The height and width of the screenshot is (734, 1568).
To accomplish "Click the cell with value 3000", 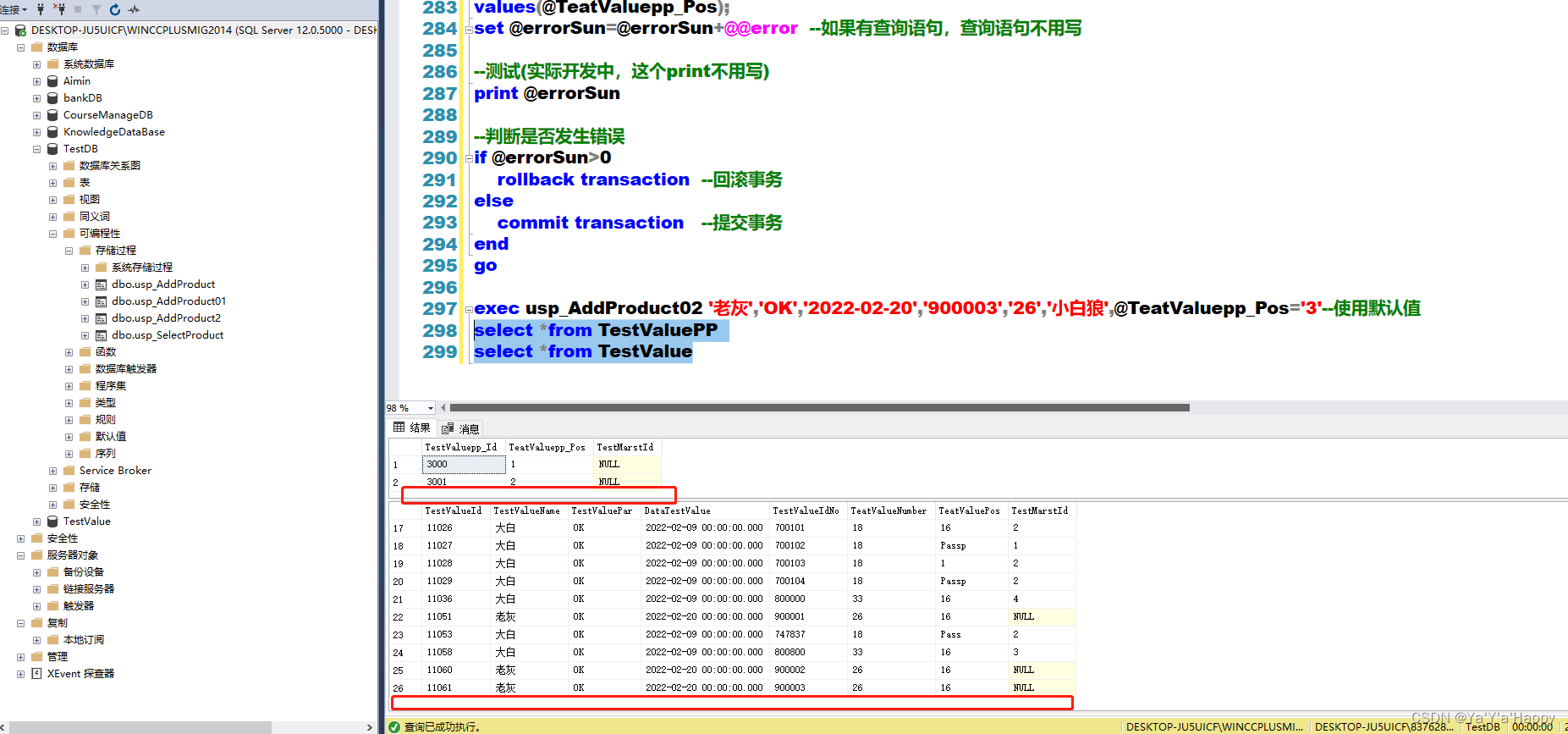I will point(464,465).
